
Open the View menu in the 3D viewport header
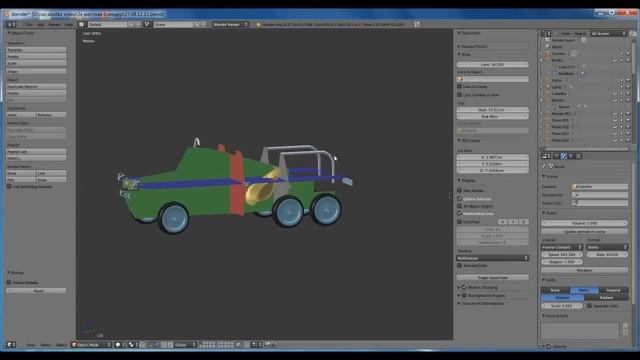click(31, 345)
